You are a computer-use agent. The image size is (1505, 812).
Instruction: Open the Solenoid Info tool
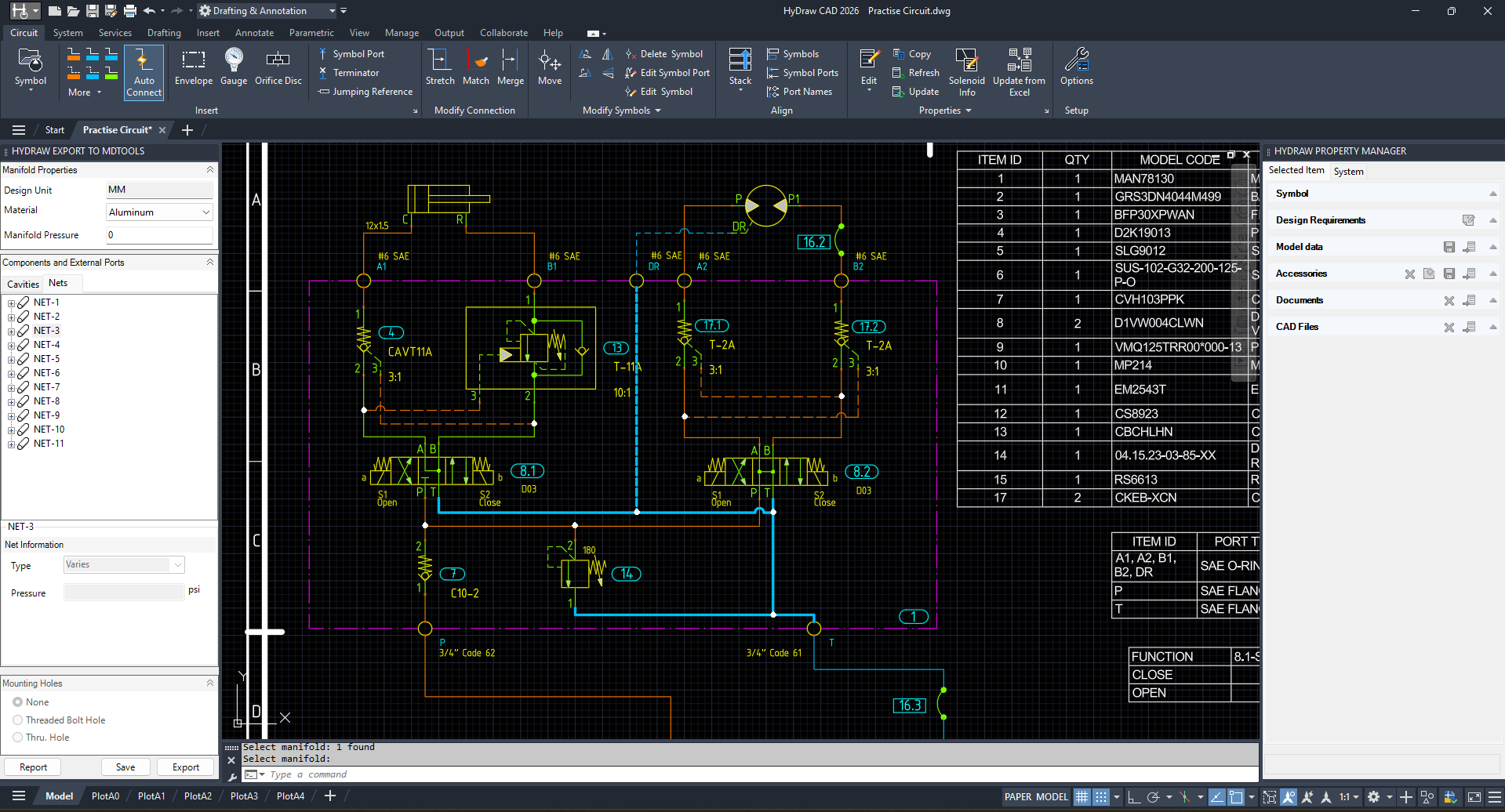(967, 72)
